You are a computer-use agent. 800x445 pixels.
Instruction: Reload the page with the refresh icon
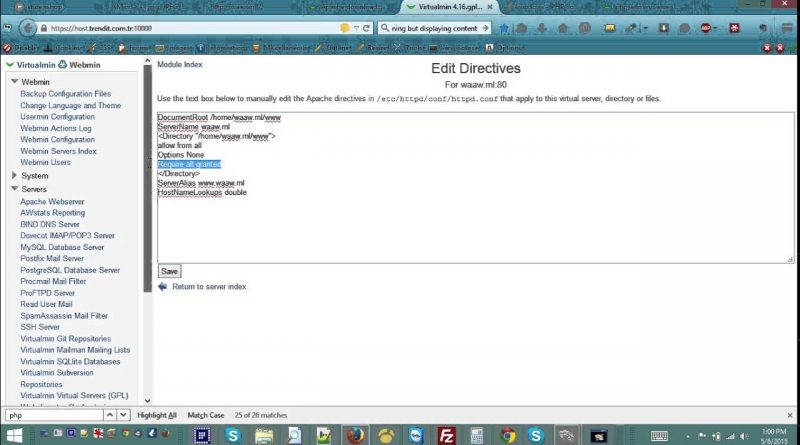366,28
